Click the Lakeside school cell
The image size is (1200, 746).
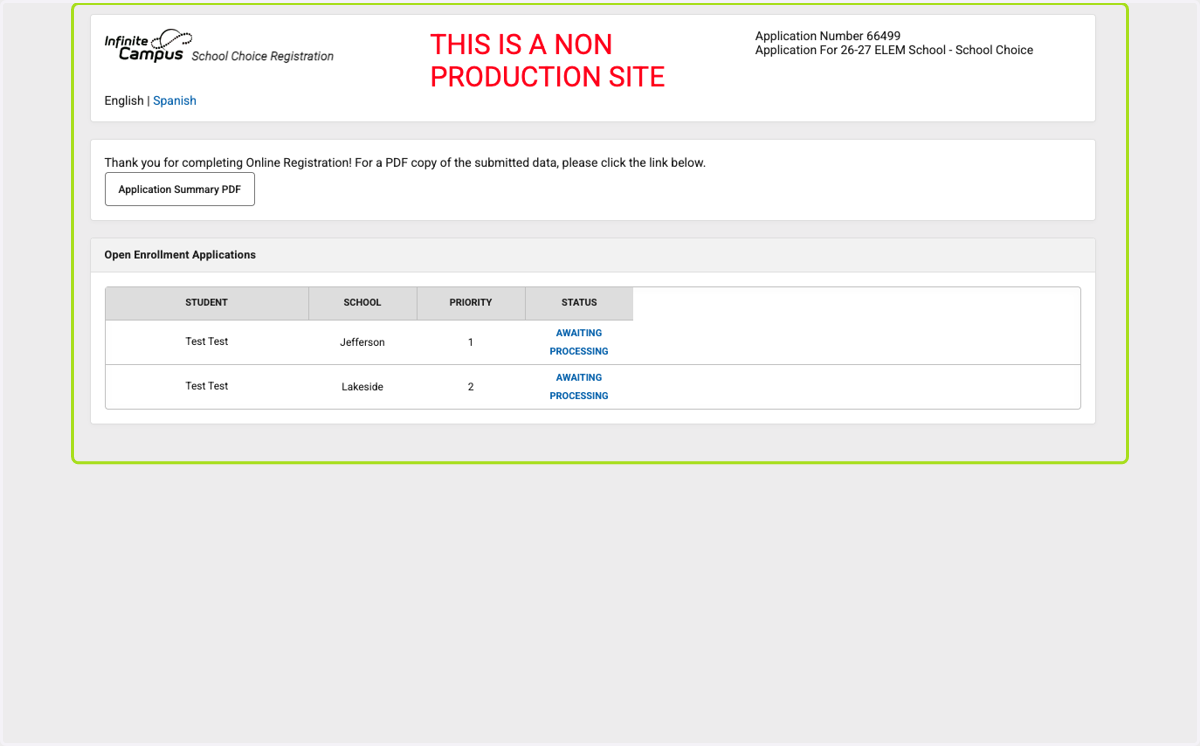[x=362, y=387]
